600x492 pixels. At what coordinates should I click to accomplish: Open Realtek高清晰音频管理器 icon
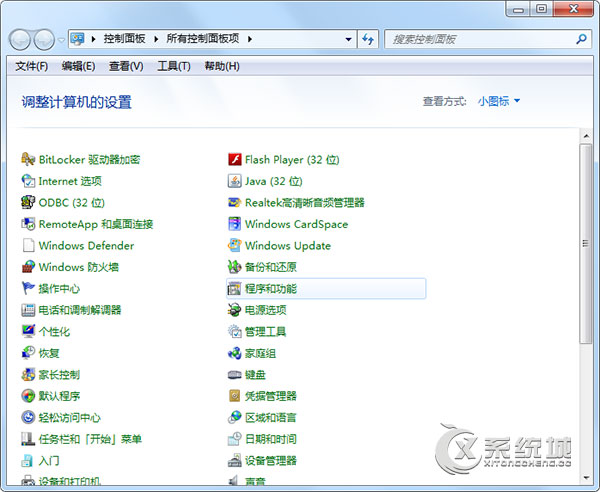coord(235,202)
